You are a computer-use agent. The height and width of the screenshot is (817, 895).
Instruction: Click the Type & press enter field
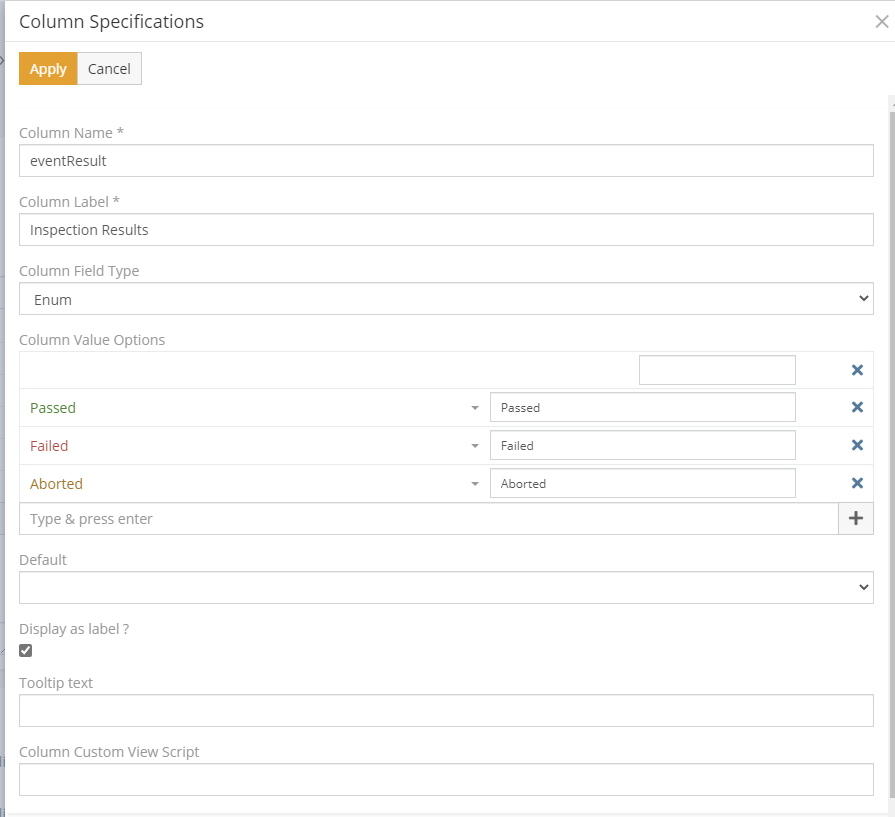click(x=428, y=519)
